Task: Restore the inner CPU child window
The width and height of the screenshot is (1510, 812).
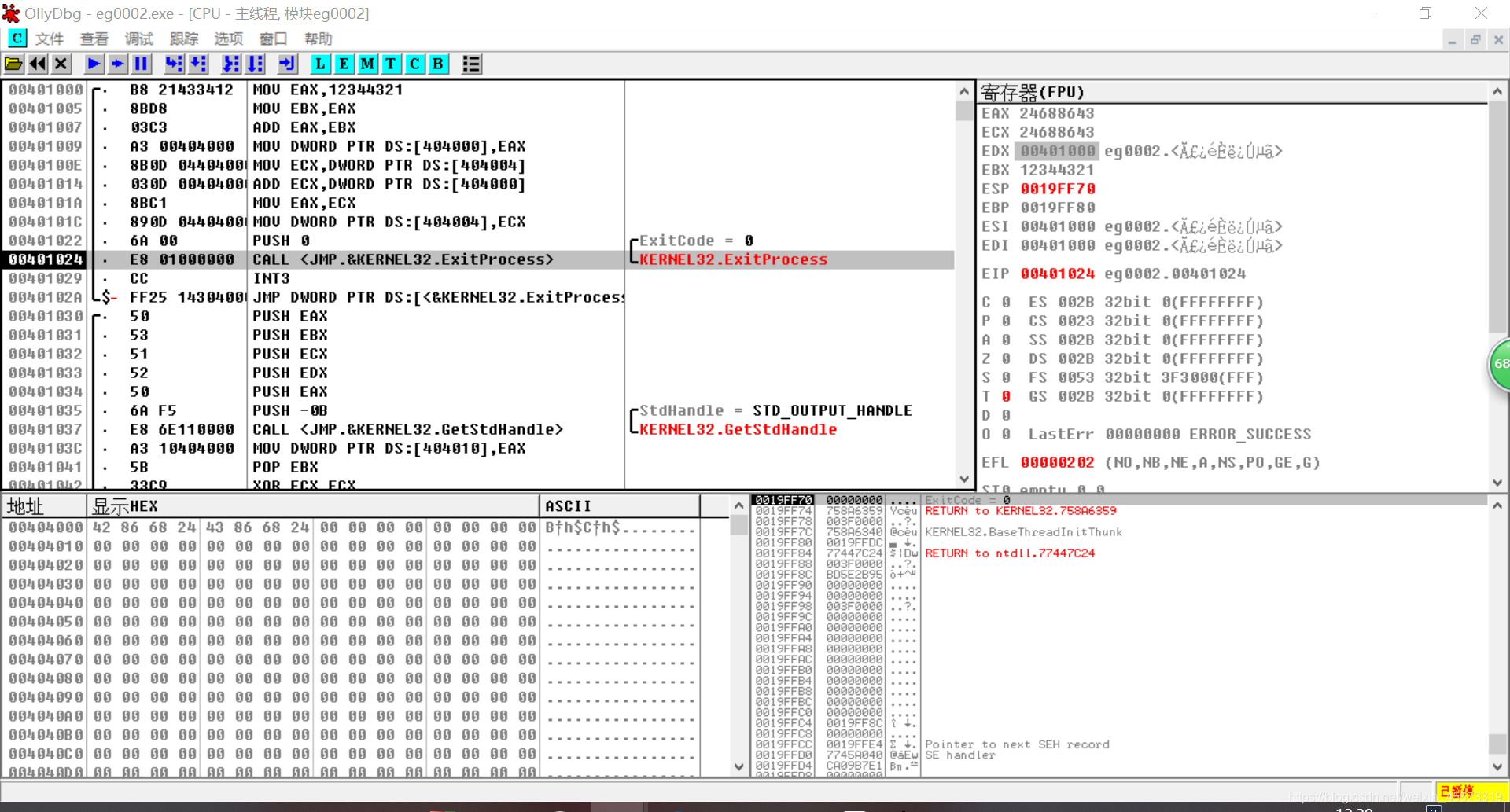Action: pyautogui.click(x=1475, y=39)
